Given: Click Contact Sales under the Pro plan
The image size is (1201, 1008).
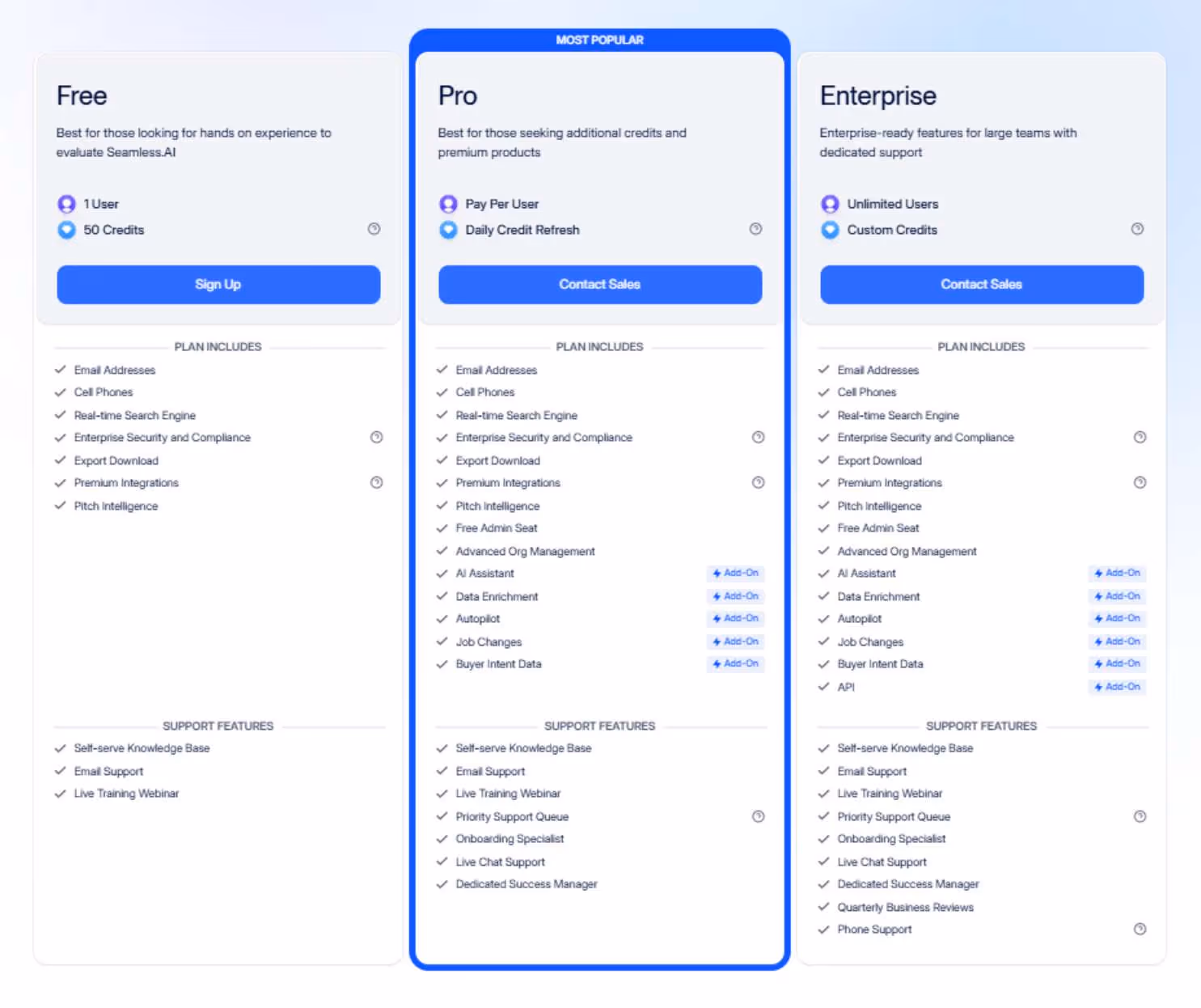Looking at the screenshot, I should coord(599,285).
